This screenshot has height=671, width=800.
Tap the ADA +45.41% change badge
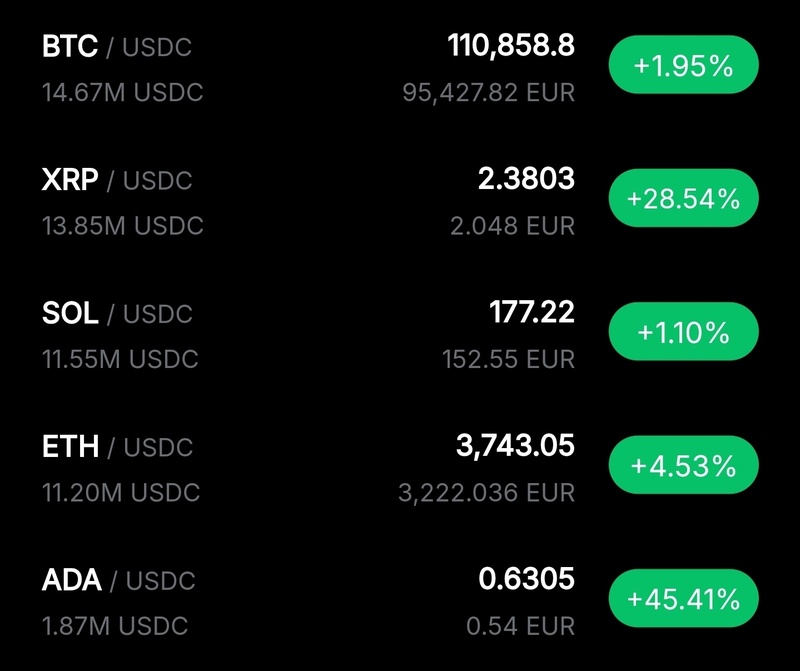pos(684,598)
